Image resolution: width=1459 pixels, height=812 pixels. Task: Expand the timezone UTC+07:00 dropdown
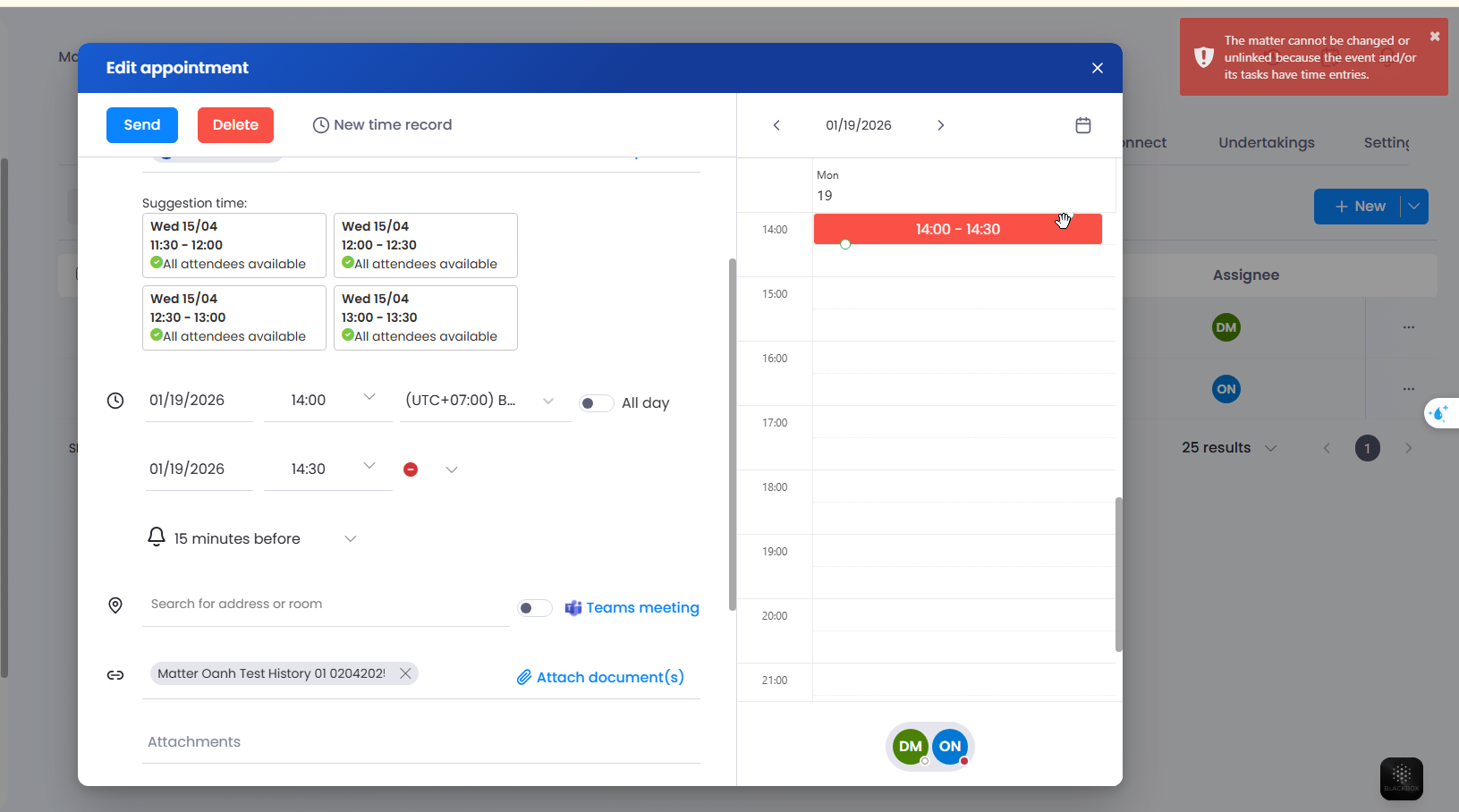[547, 401]
